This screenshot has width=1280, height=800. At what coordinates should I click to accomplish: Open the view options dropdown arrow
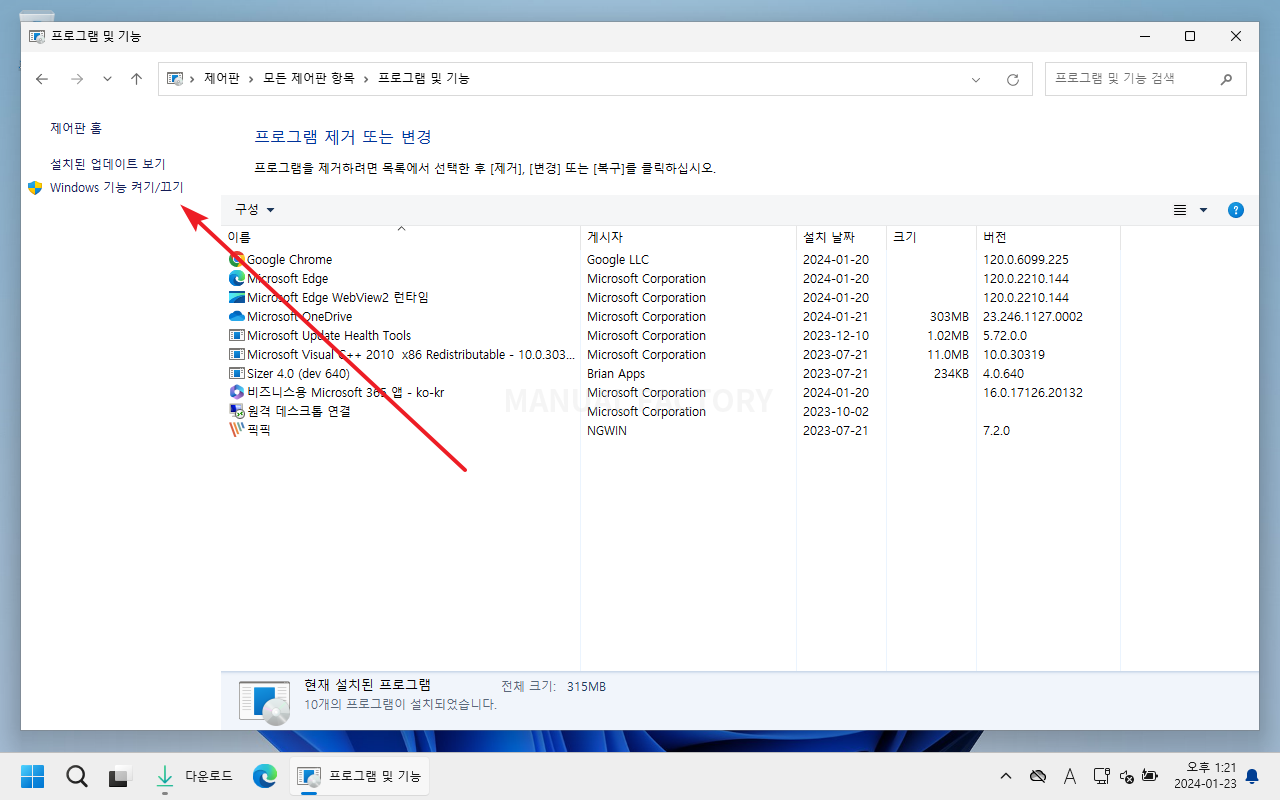[x=1203, y=210]
